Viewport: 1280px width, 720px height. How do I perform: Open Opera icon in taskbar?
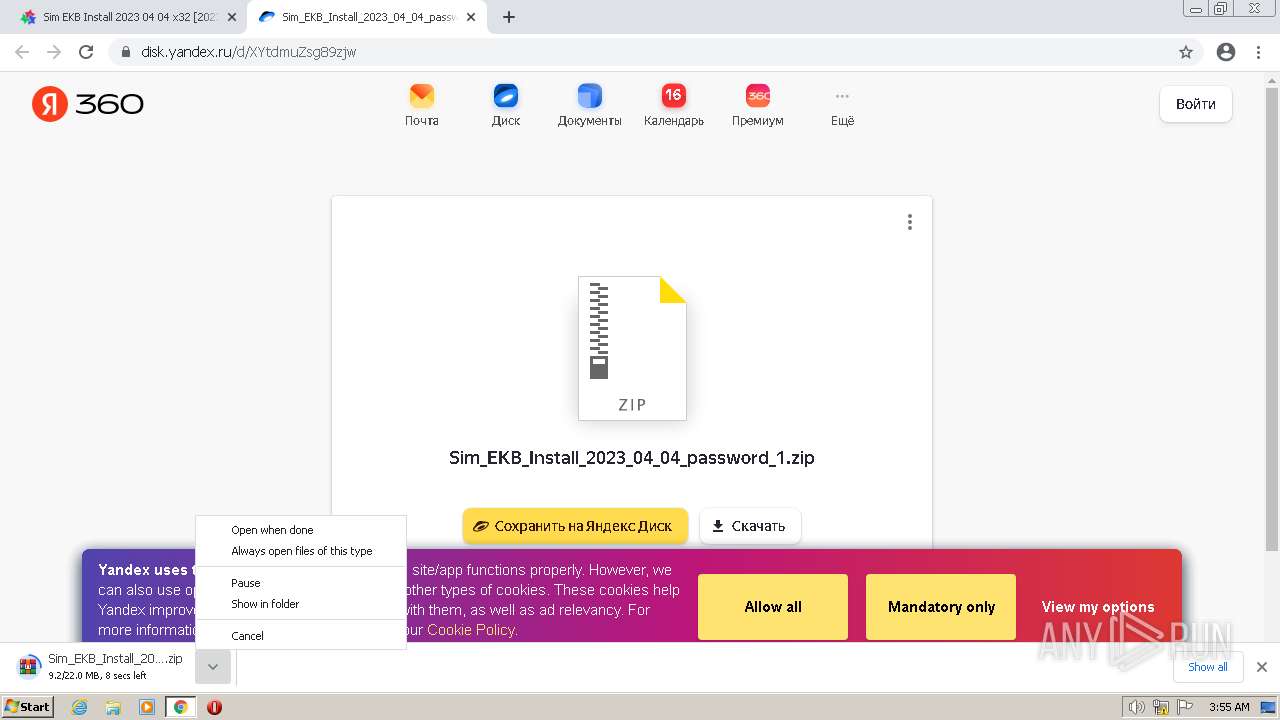pos(214,707)
